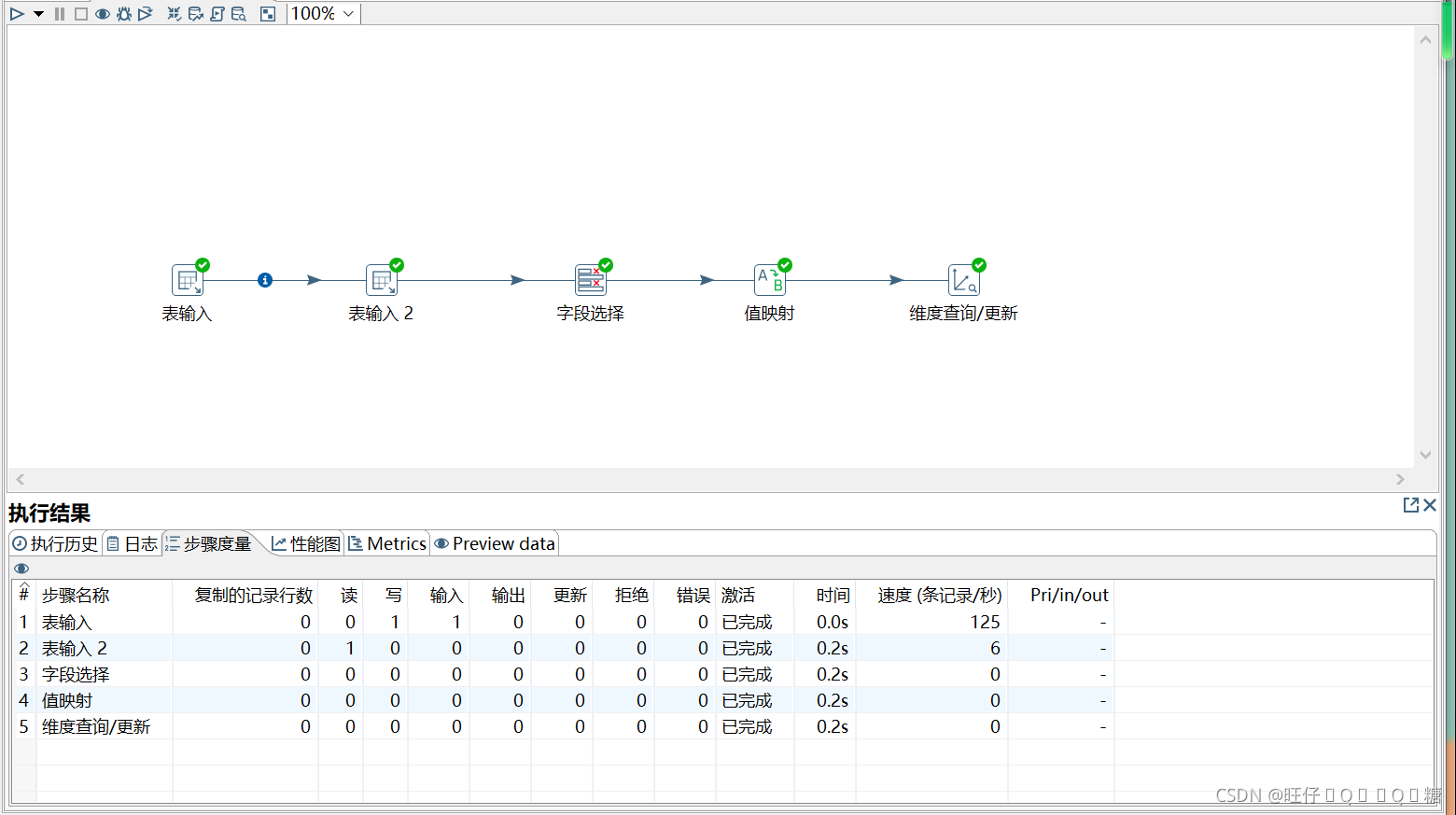Click the canvas scroll down arrow

coord(1425,455)
